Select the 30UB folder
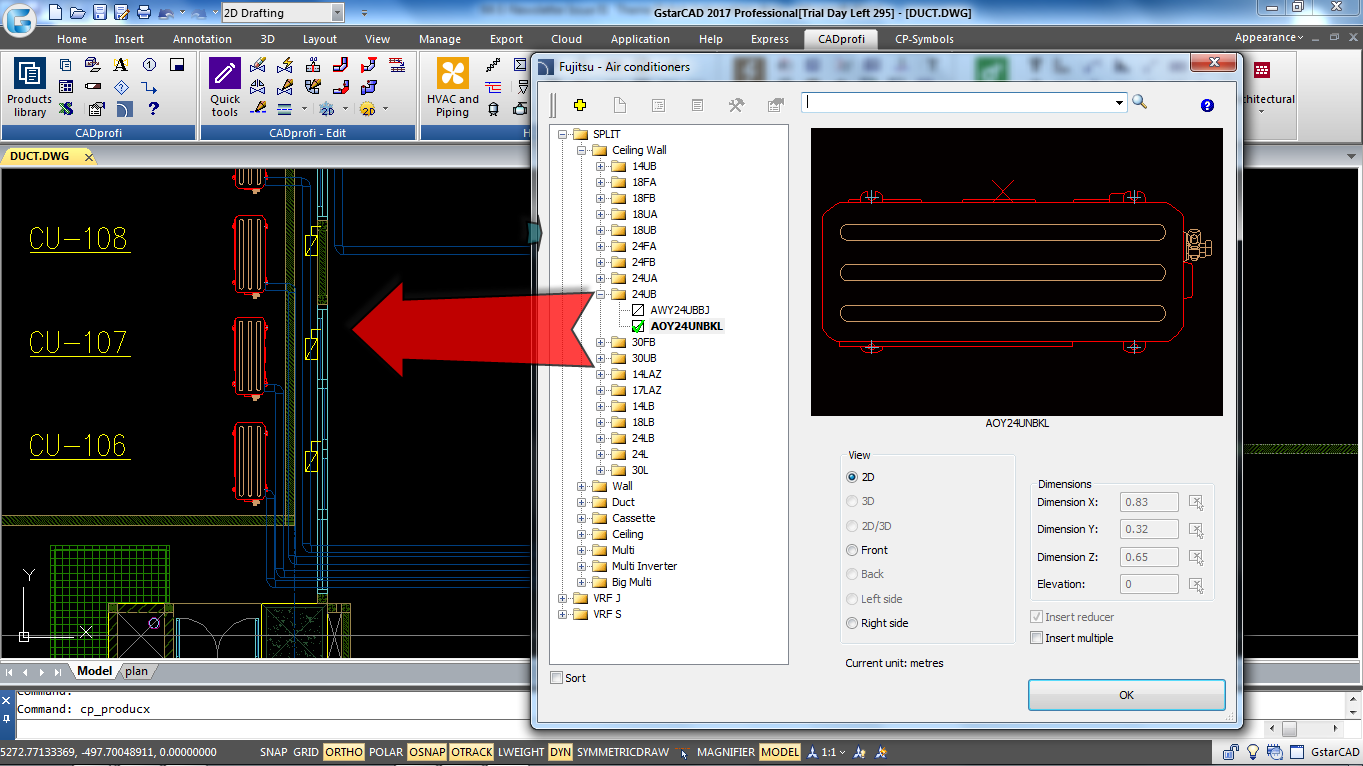The height and width of the screenshot is (766, 1363). pos(644,358)
